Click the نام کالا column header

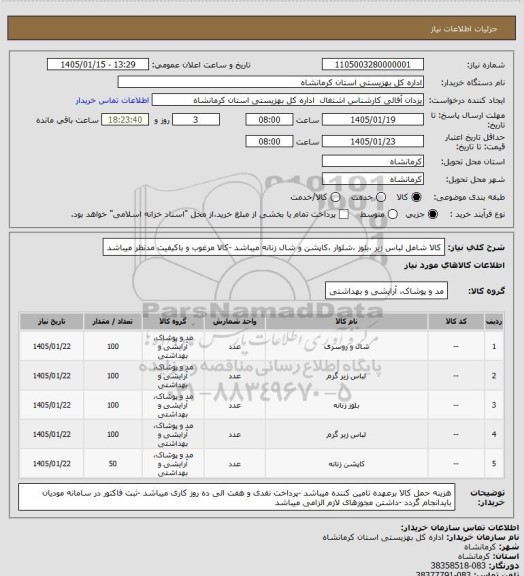(x=346, y=321)
